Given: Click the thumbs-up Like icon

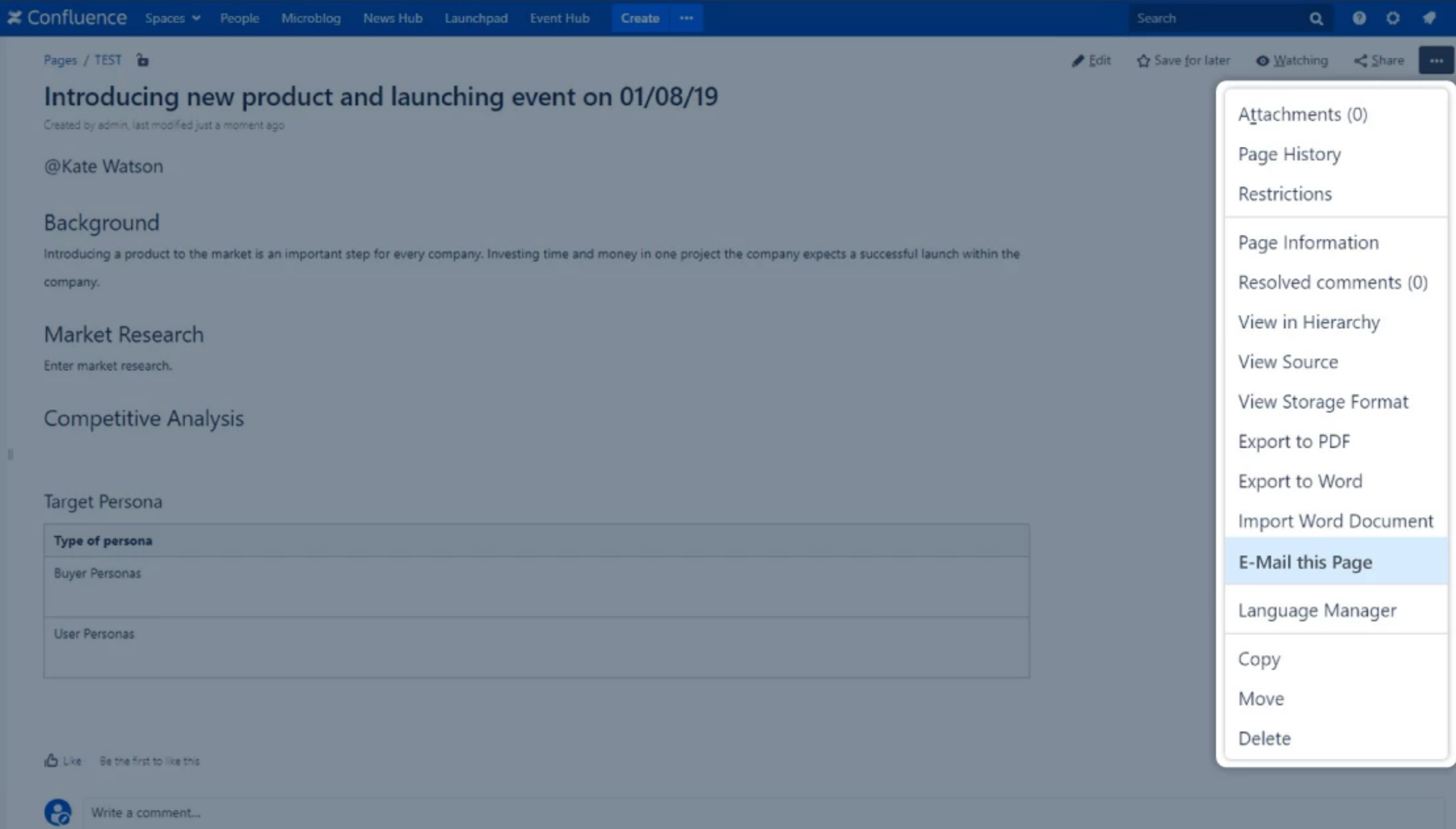Looking at the screenshot, I should pos(51,761).
